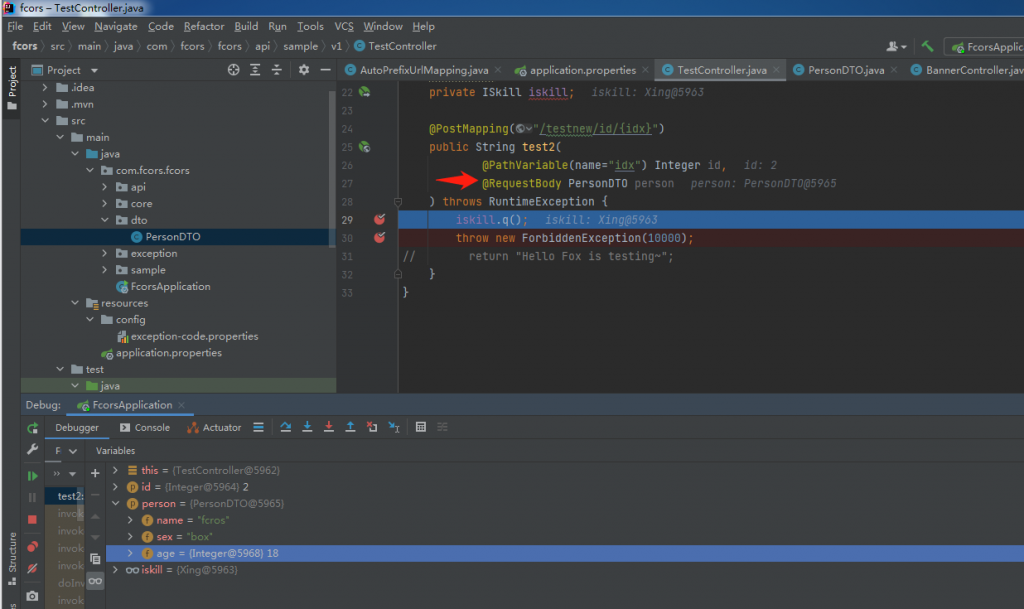Open the Build menu
This screenshot has width=1024, height=609.
coord(246,26)
